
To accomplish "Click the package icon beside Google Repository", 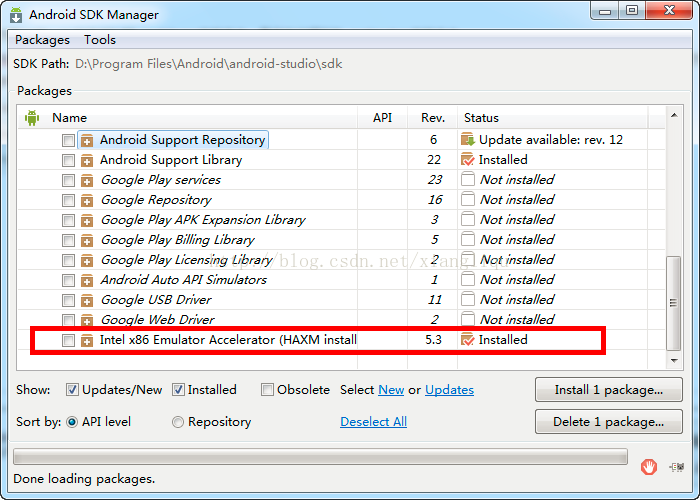I will click(87, 200).
